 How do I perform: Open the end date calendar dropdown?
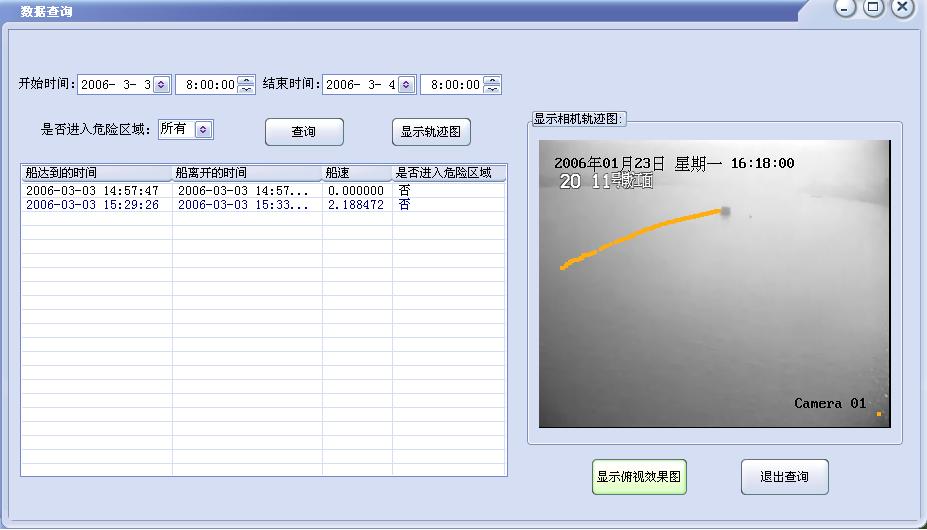(x=406, y=85)
